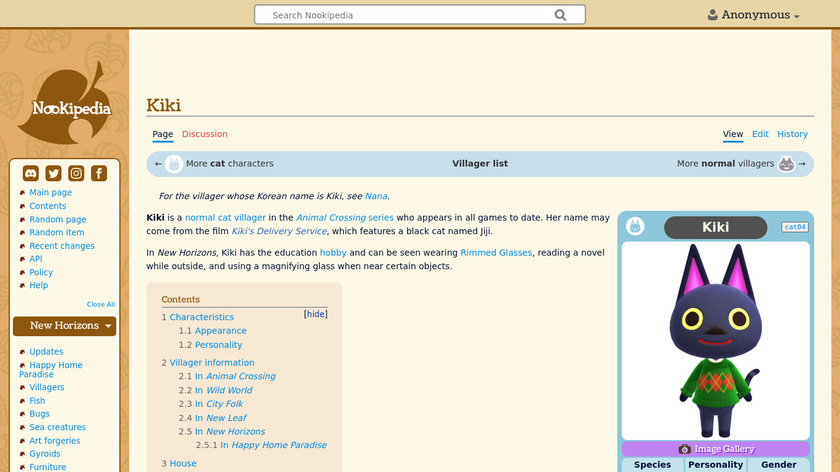Jump to Villager information section
Image resolution: width=840 pixels, height=472 pixels.
point(212,363)
